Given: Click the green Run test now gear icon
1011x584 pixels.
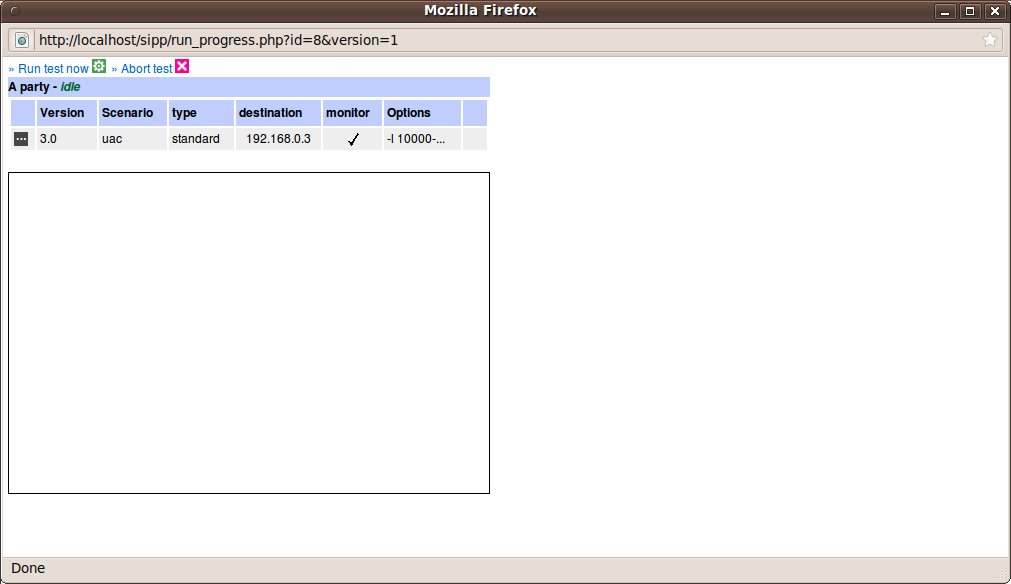Looking at the screenshot, I should [99, 66].
